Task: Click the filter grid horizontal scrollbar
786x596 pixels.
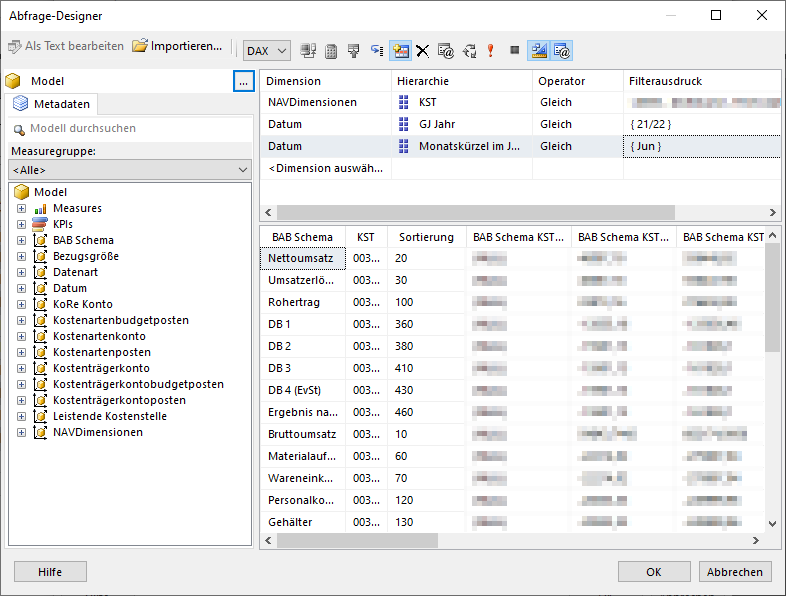Action: coord(476,213)
